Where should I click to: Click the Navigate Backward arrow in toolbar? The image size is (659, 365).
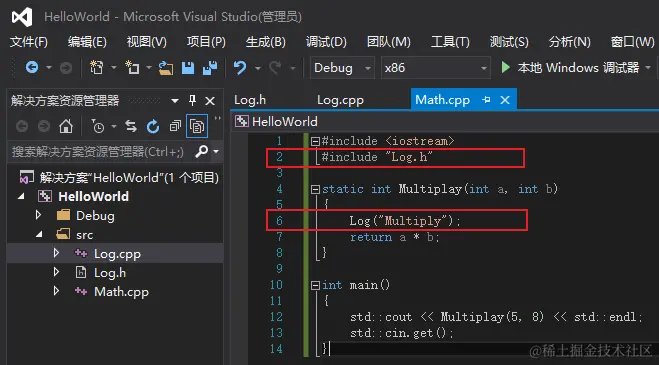tap(32, 67)
